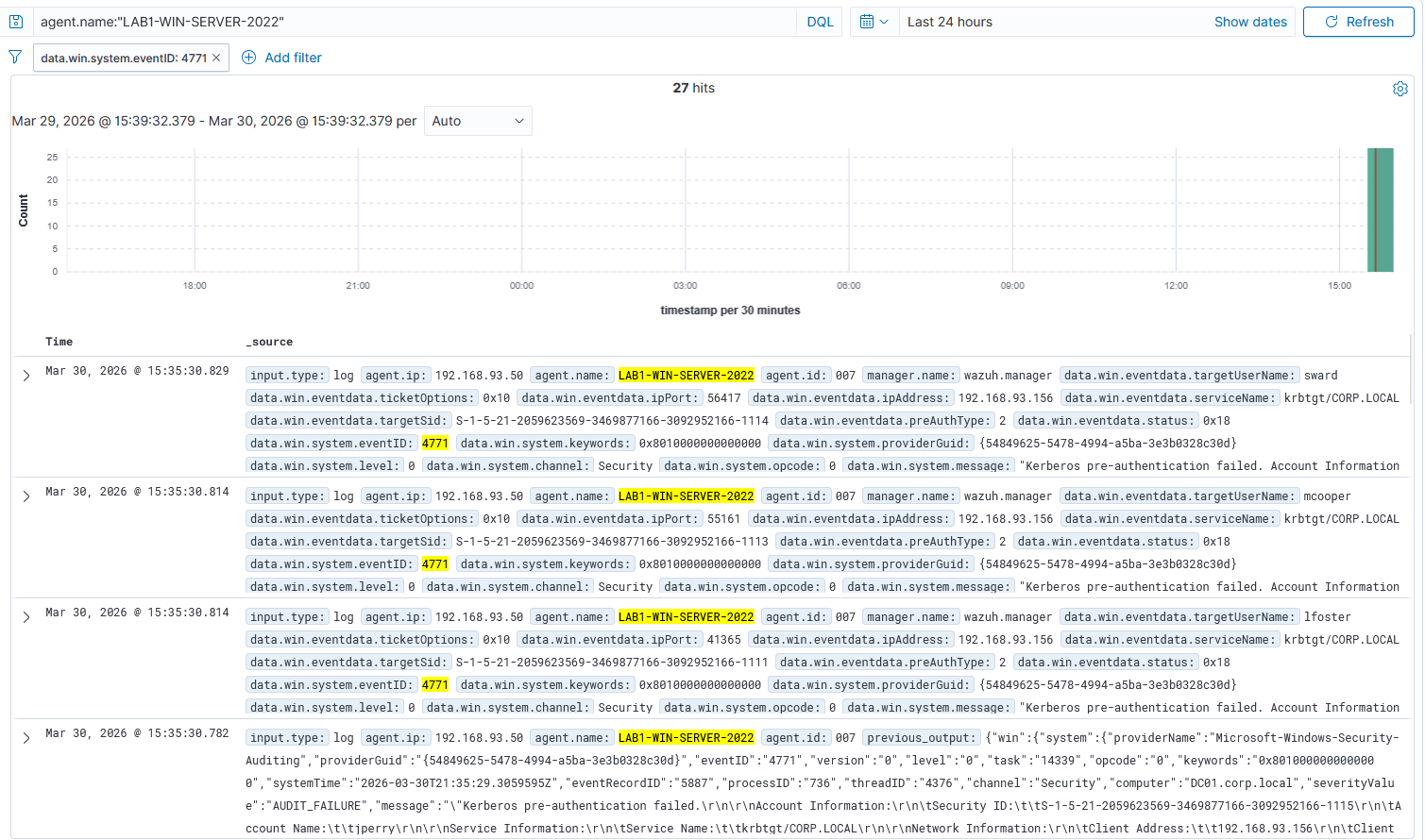Viewport: 1425px width, 840px height.
Task: Click the 27 hits count
Action: click(694, 88)
